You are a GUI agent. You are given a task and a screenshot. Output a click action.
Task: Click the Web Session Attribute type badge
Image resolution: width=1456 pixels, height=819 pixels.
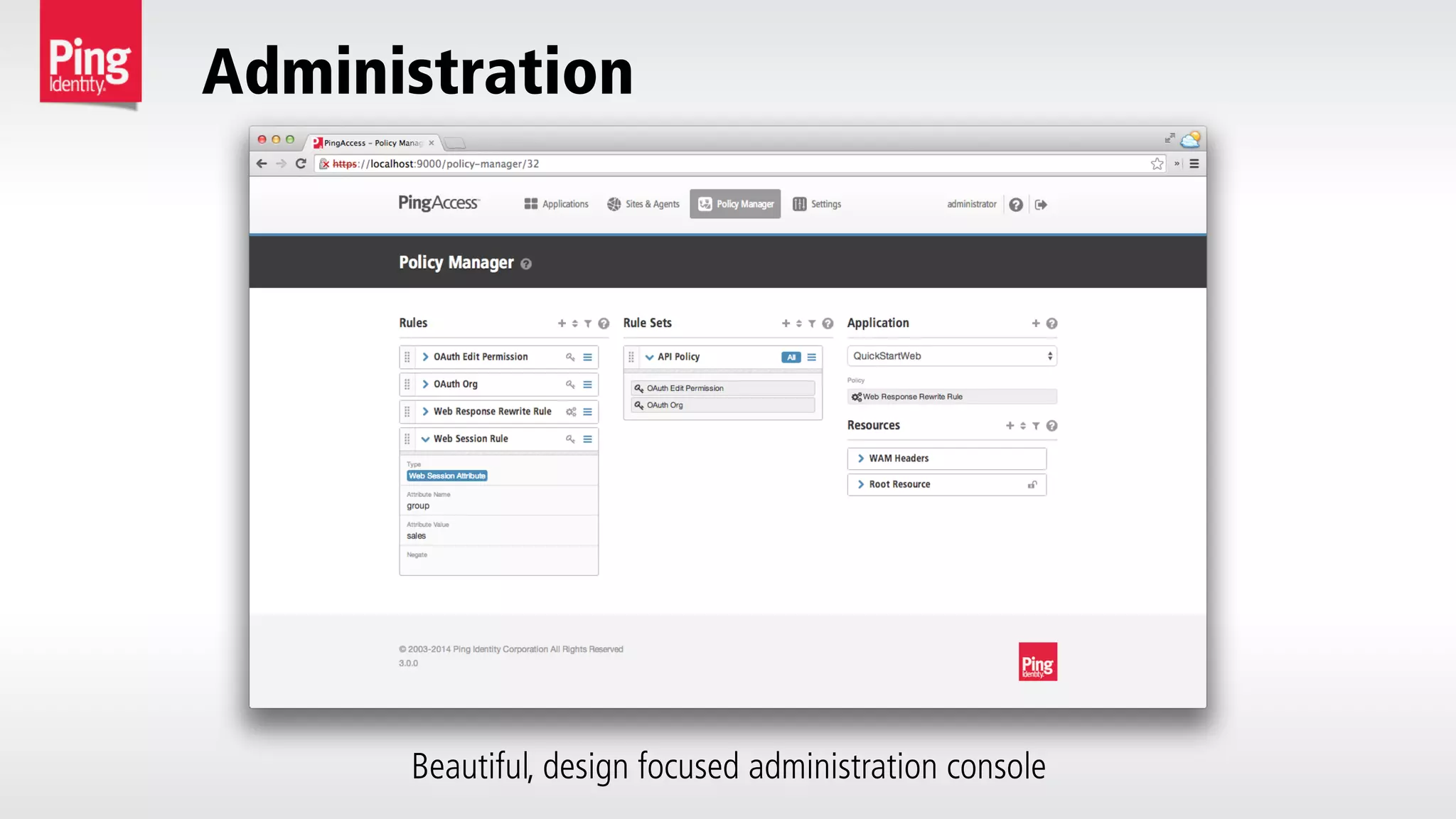point(447,476)
